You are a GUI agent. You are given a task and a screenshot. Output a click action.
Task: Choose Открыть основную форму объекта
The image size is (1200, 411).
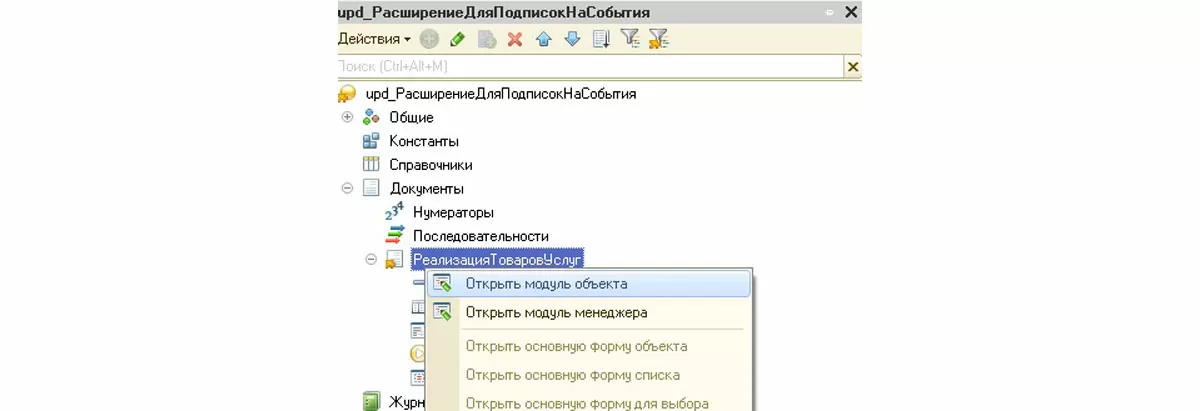588,346
